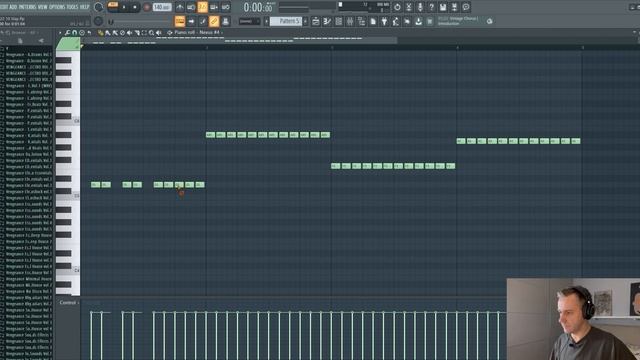
Task: Select the Delete tool in piano roll
Action: click(122, 33)
